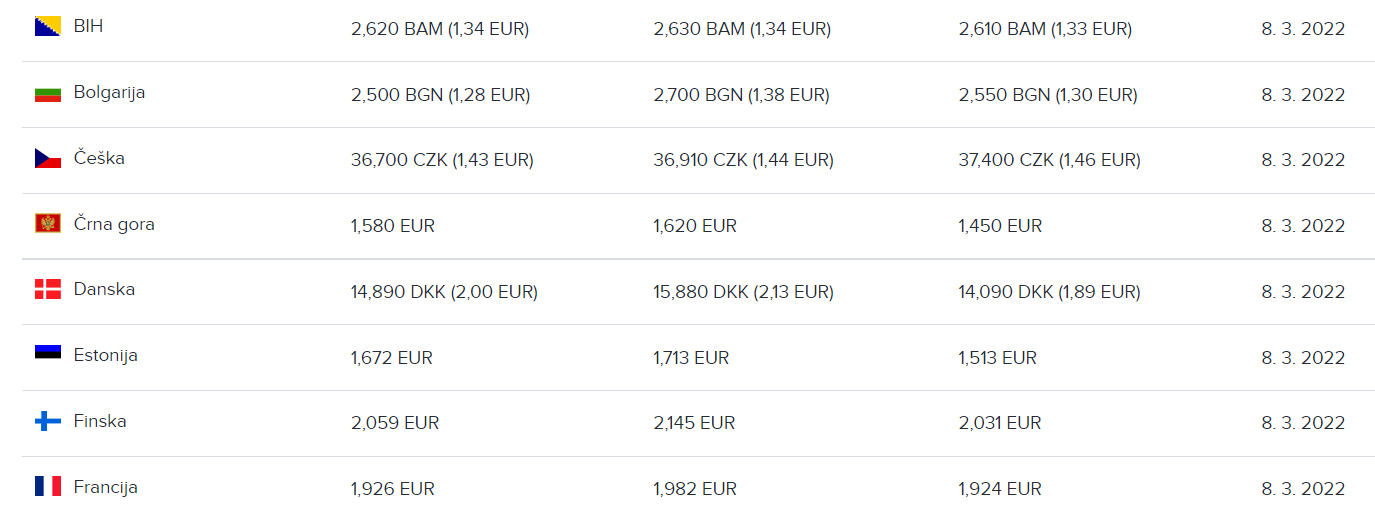Screen dimensions: 1375x519
Task: Click the Estonija country name
Action: (105, 356)
